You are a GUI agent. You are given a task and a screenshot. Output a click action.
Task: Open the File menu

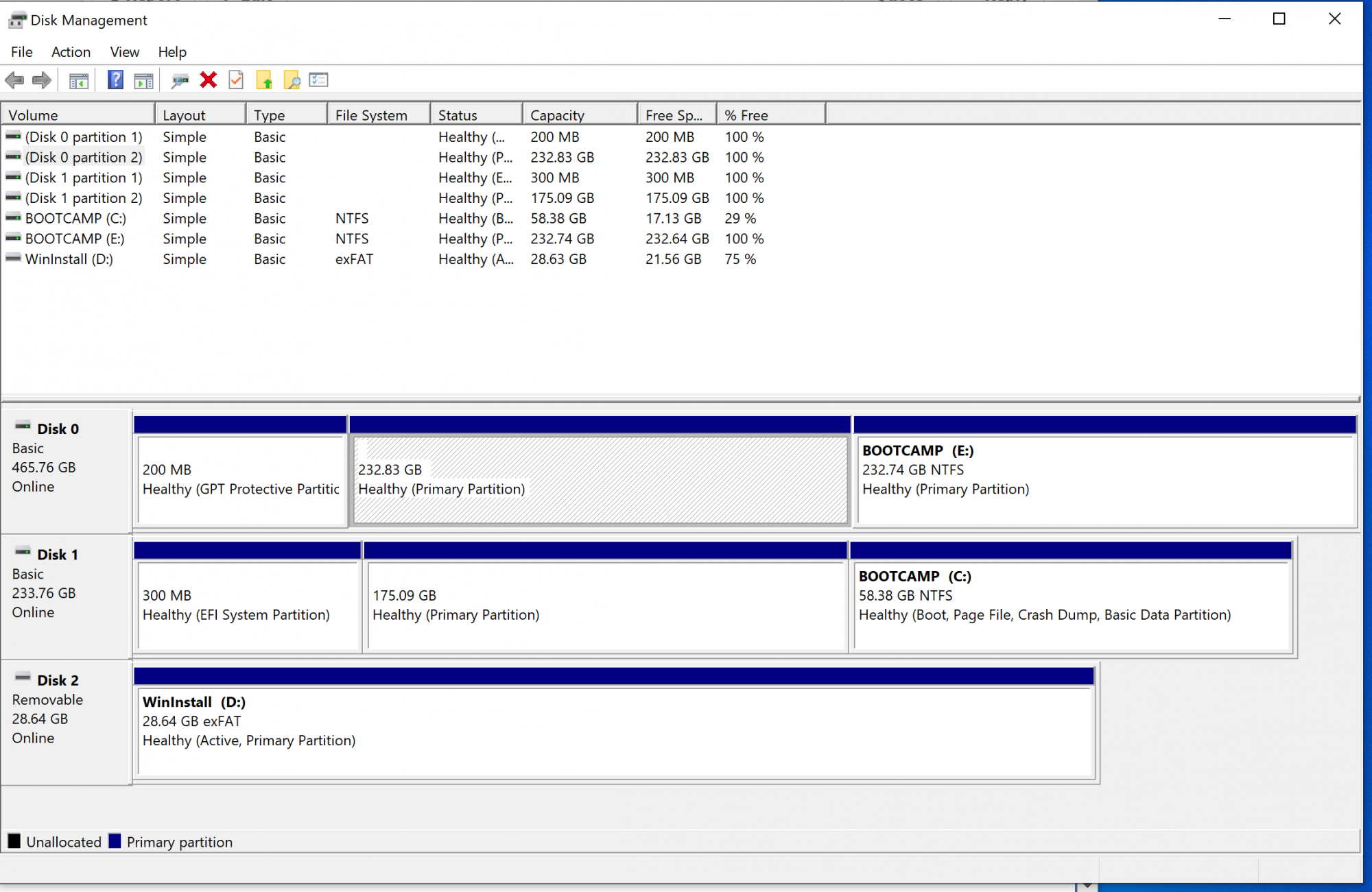click(x=21, y=52)
